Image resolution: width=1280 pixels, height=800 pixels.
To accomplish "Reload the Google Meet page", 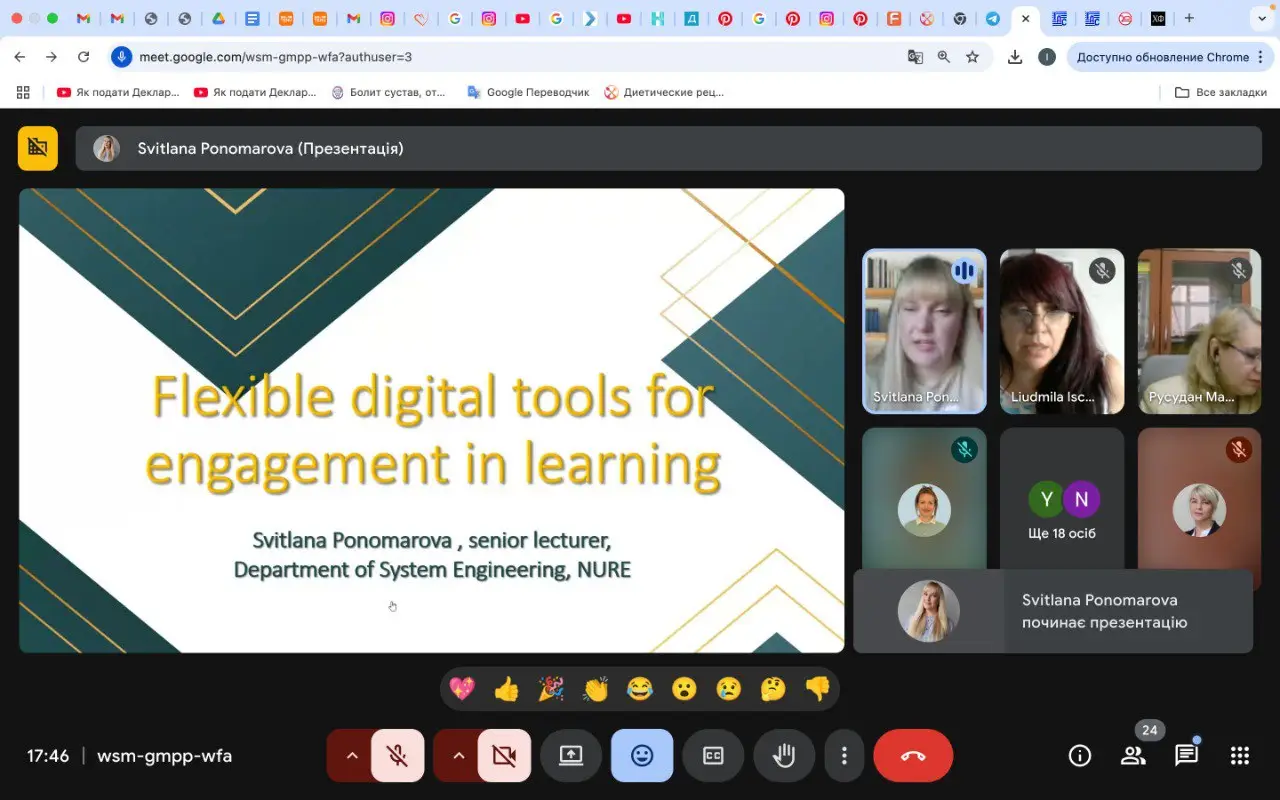I will point(84,57).
